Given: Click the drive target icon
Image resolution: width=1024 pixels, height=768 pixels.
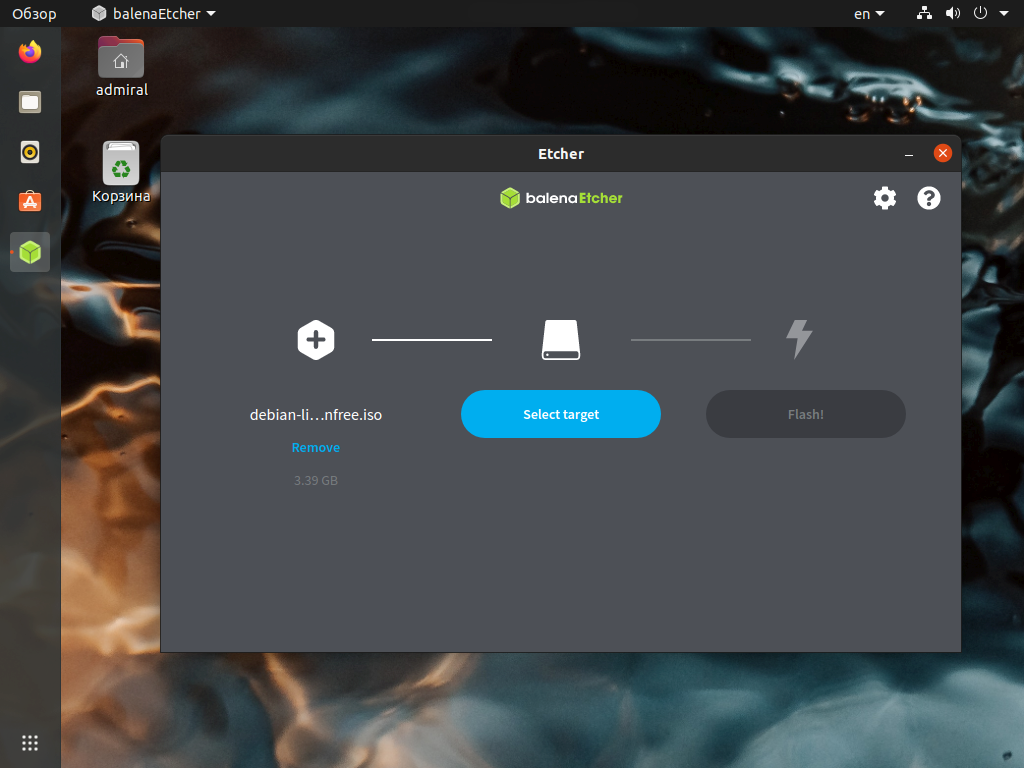Looking at the screenshot, I should (561, 340).
